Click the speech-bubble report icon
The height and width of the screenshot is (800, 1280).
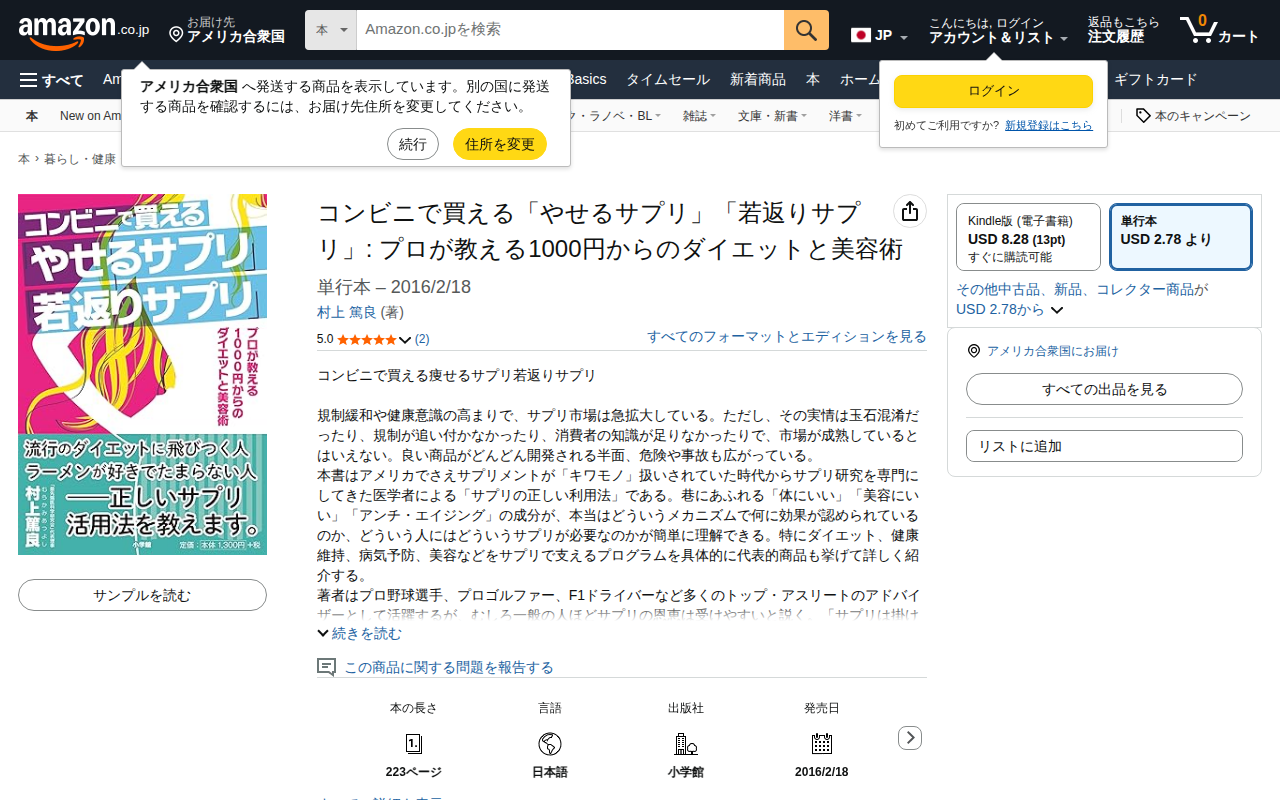(x=326, y=667)
